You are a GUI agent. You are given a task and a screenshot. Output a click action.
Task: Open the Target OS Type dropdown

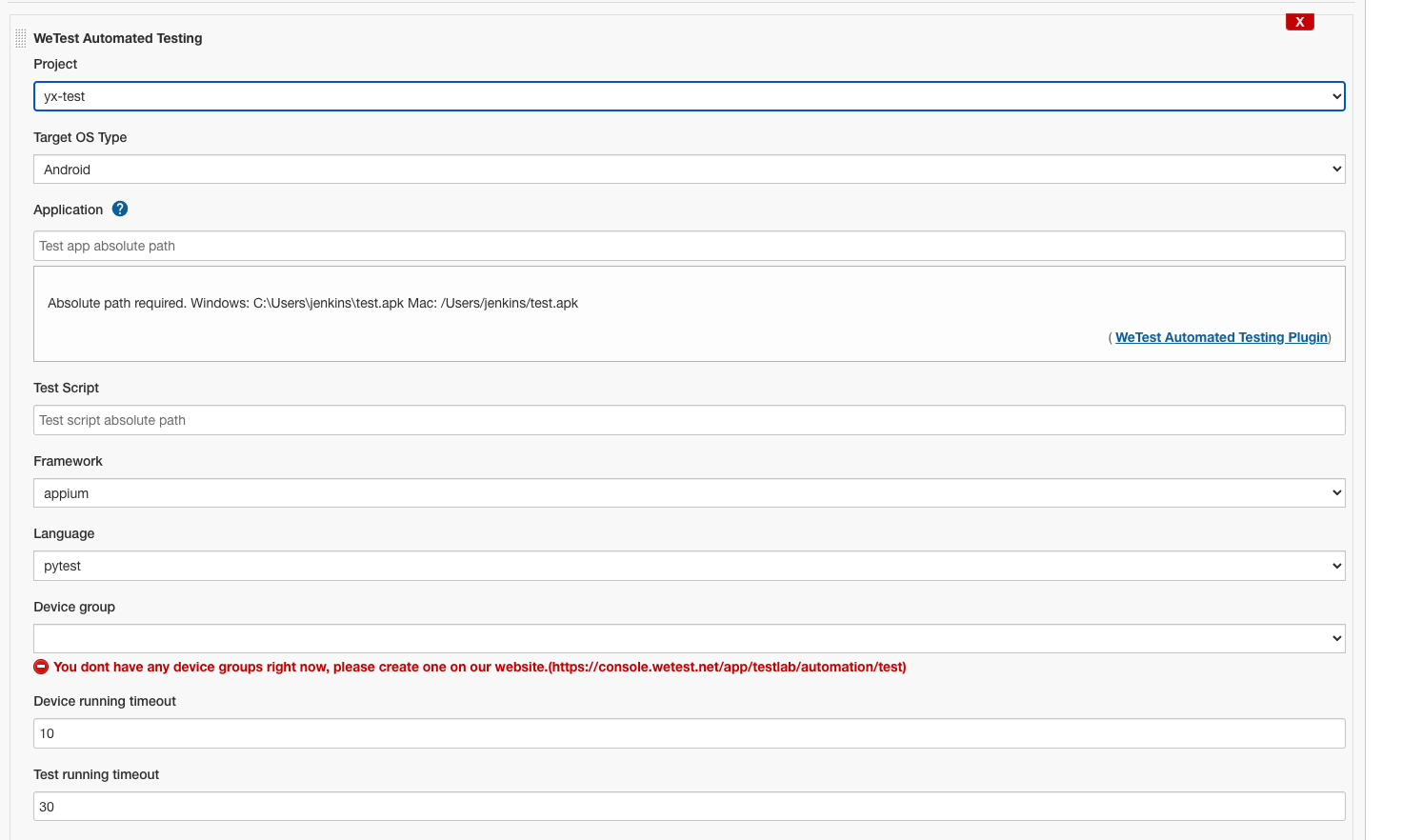point(689,170)
